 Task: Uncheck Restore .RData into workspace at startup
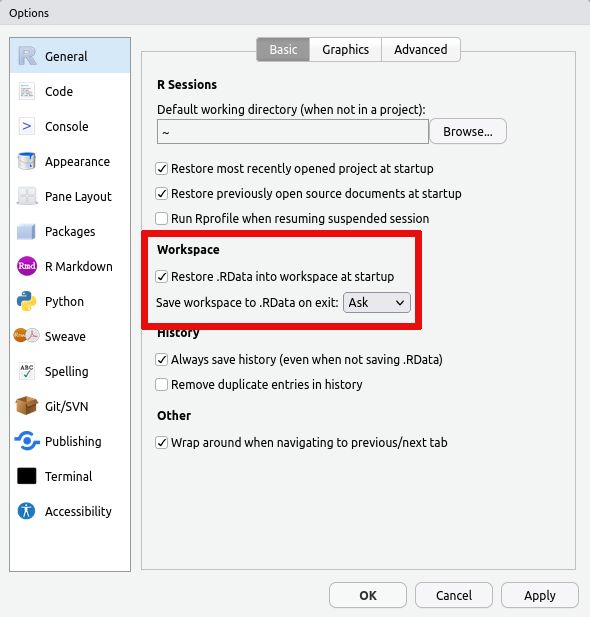tap(161, 277)
